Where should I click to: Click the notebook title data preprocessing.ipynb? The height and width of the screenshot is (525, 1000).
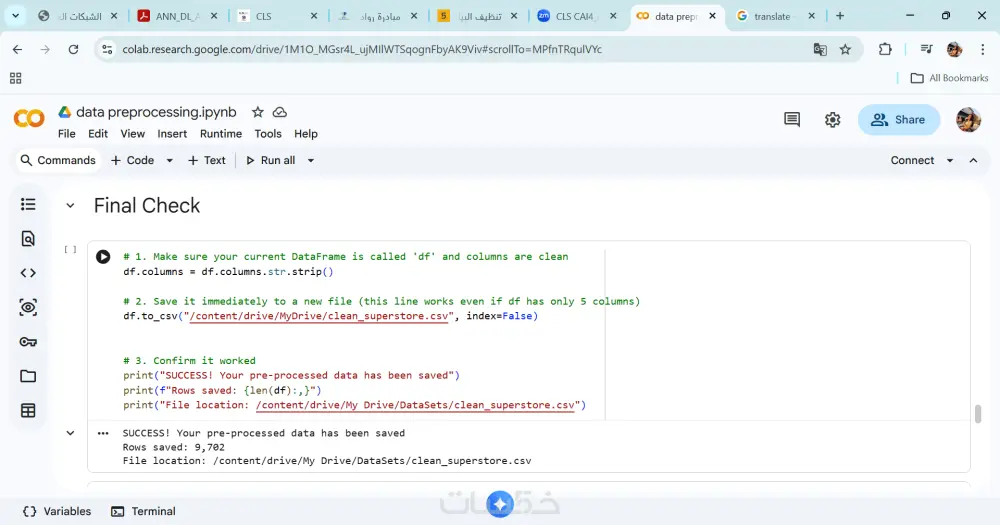[156, 112]
